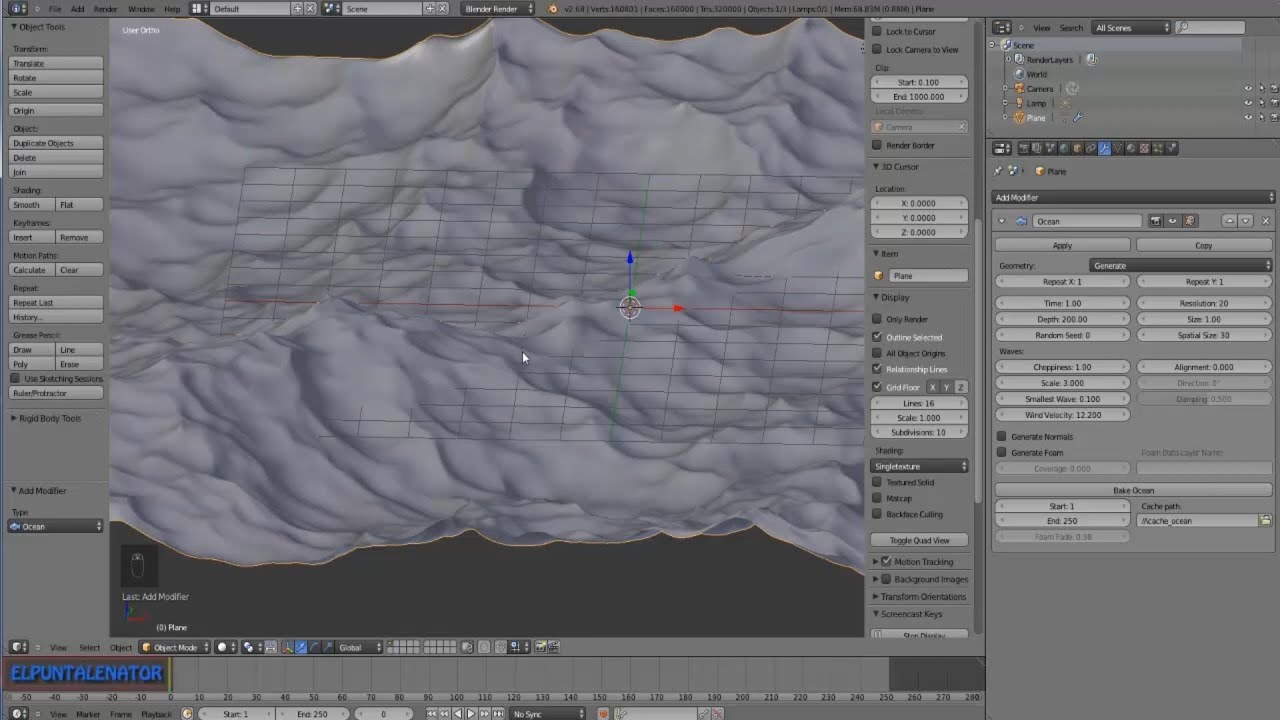Toggle the Only Render checkbox

[877, 319]
